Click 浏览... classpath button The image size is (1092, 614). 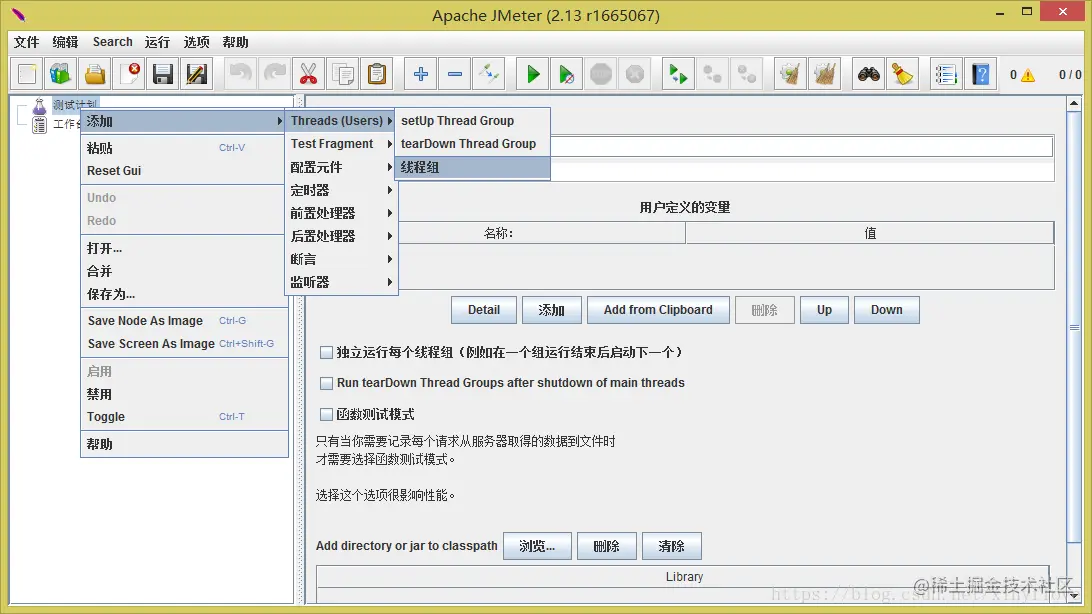(537, 546)
